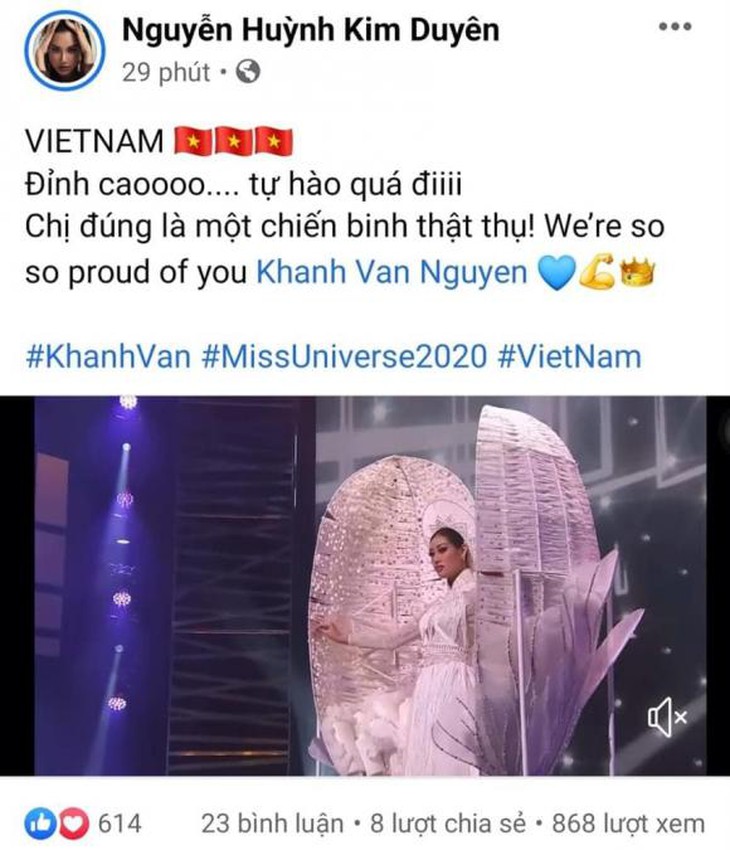Open the #VietNam hashtag
The image size is (730, 850).
click(x=570, y=357)
